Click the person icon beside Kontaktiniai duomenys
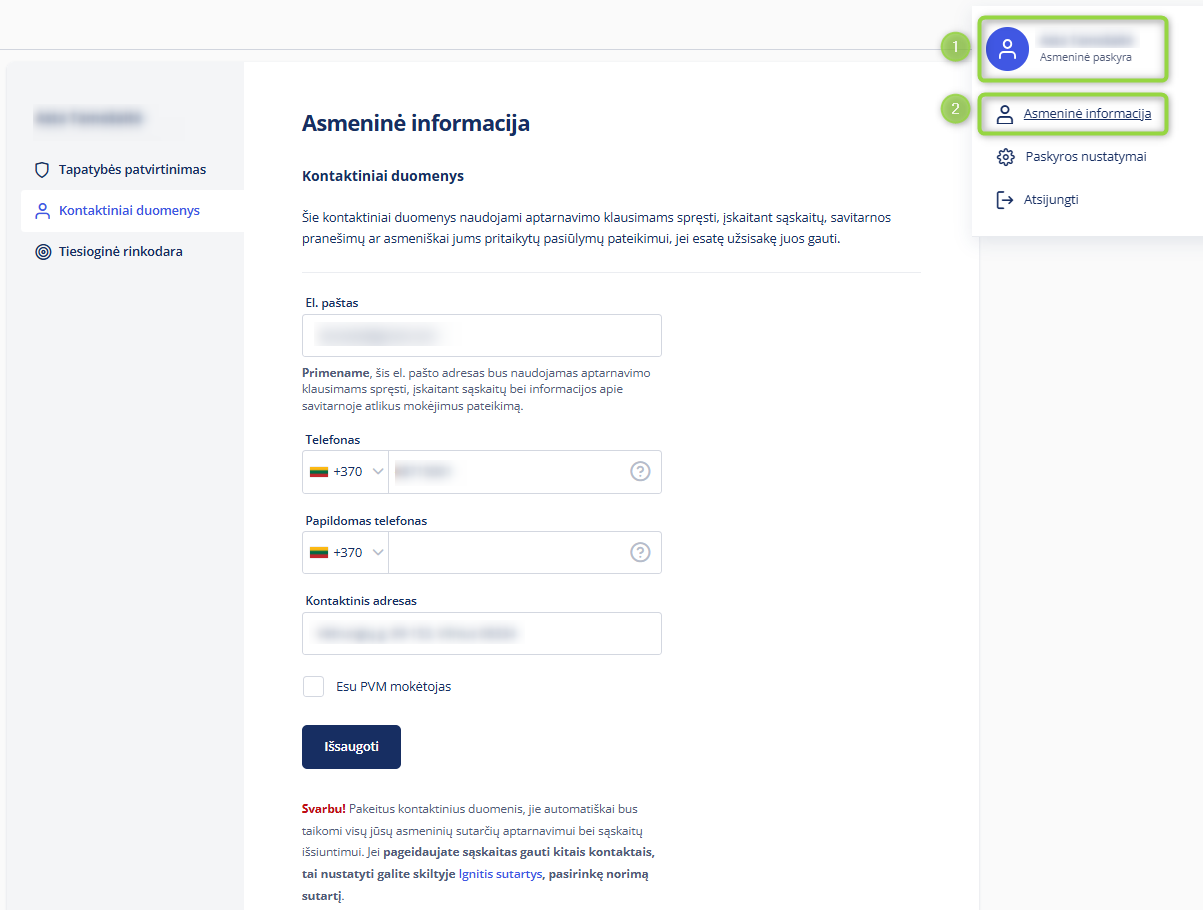1203x910 pixels. point(42,211)
